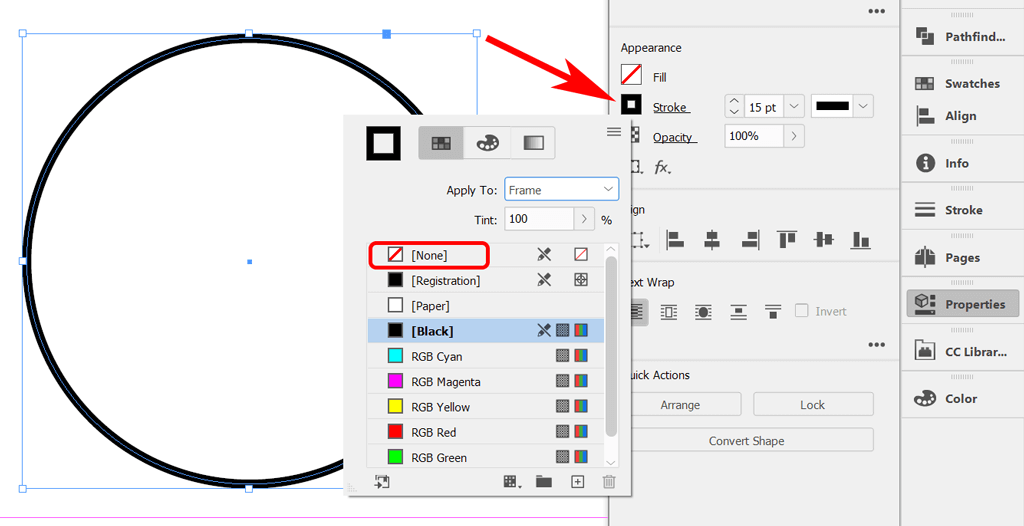Switch to gradient view in swatch popup

[533, 143]
